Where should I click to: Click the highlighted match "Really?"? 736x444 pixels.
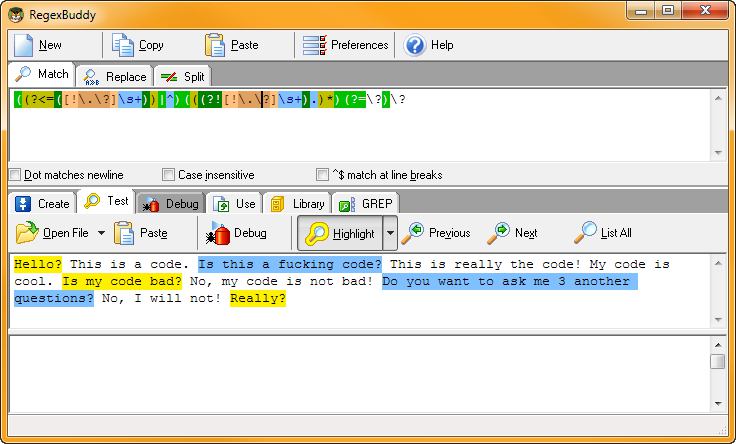258,298
